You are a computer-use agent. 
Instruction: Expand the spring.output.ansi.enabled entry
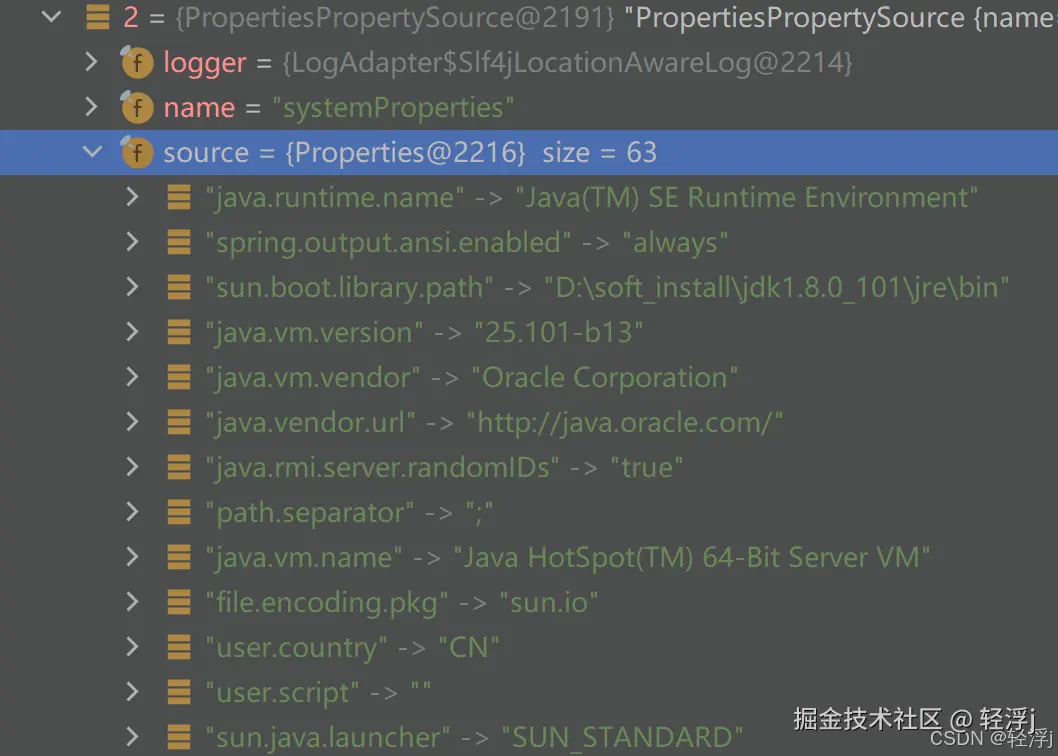tap(133, 242)
